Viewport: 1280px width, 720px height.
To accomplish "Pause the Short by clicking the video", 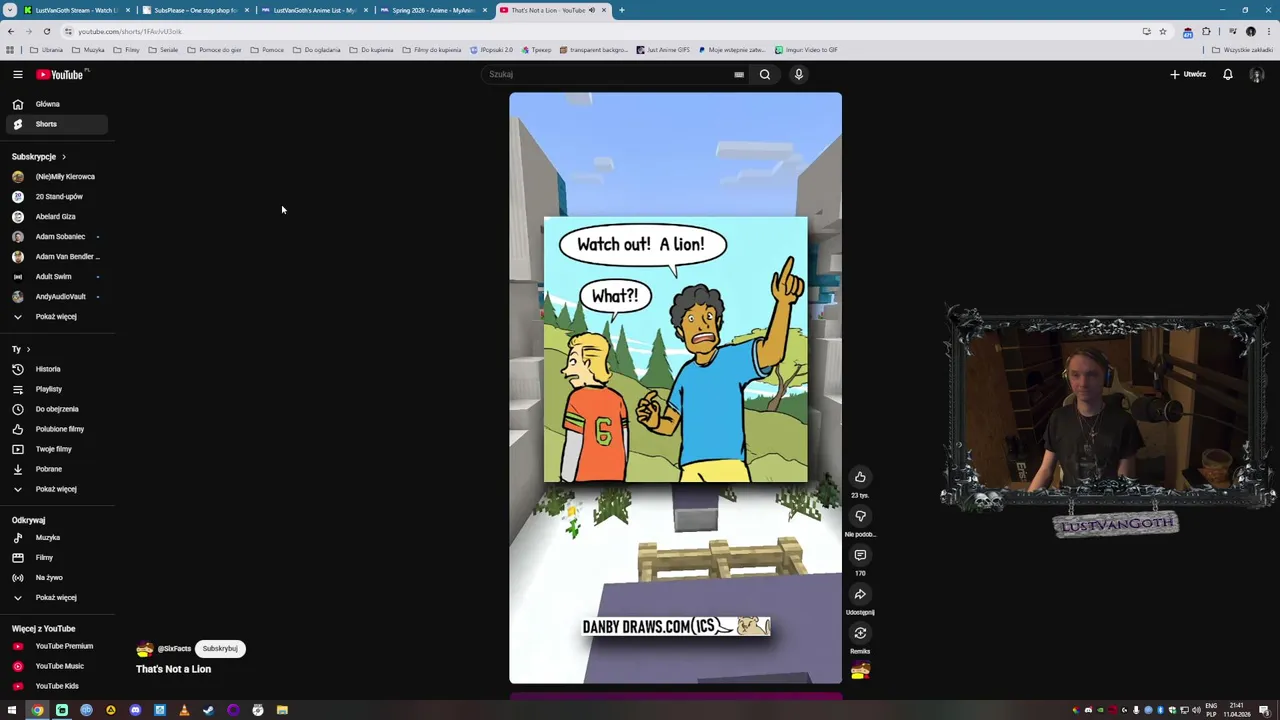I will pyautogui.click(x=675, y=388).
